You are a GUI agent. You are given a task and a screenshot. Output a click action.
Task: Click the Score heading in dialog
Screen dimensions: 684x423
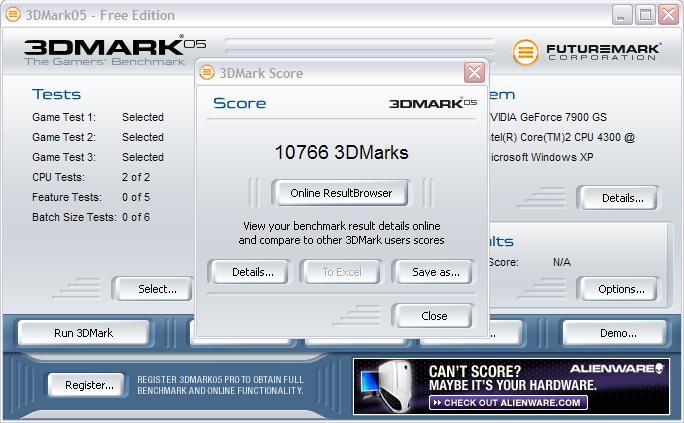click(239, 103)
